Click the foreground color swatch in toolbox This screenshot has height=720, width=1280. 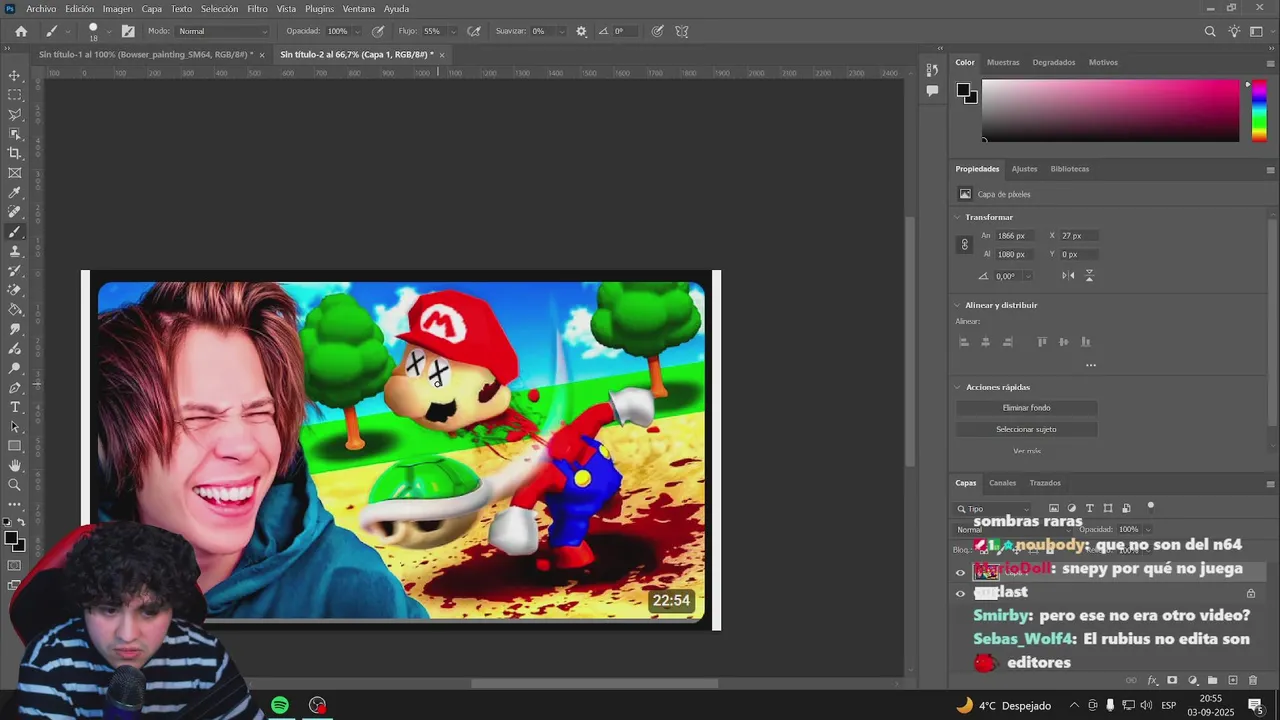point(11,539)
